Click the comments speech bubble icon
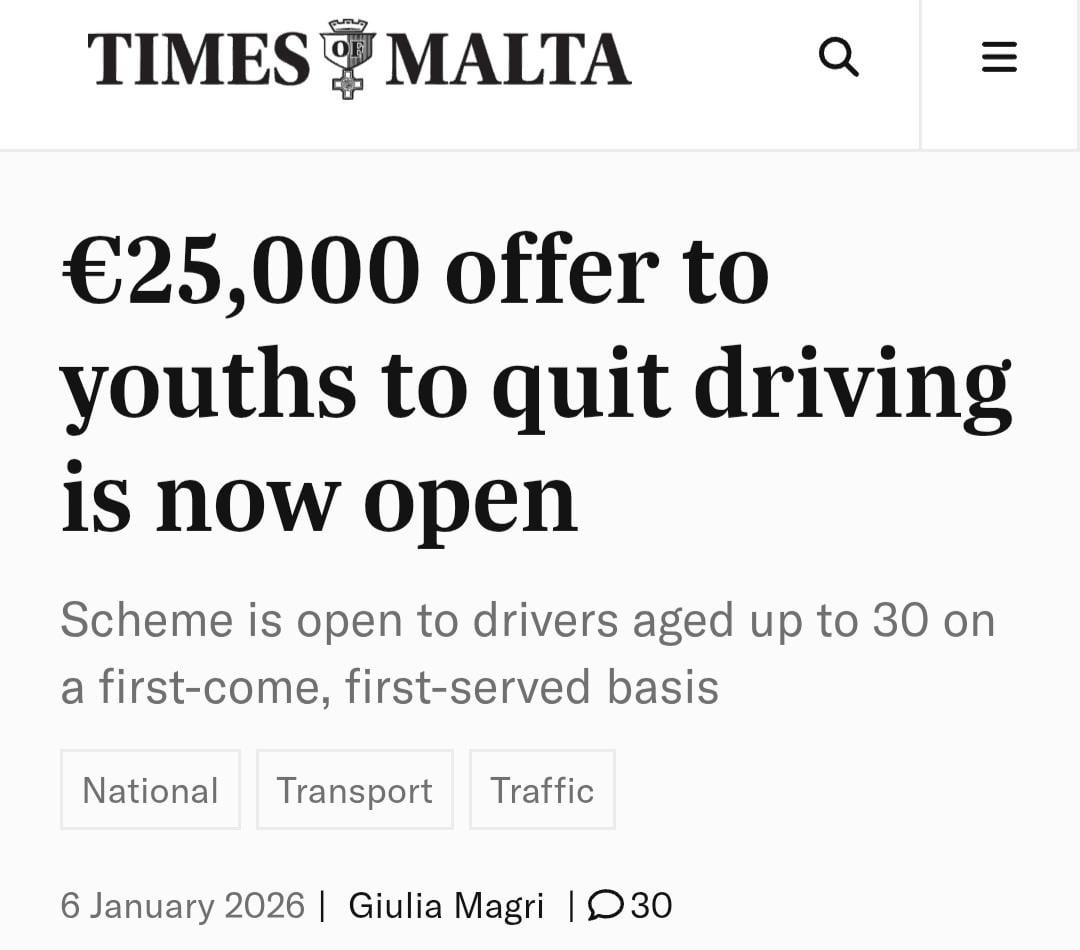This screenshot has width=1080, height=950. click(x=604, y=906)
